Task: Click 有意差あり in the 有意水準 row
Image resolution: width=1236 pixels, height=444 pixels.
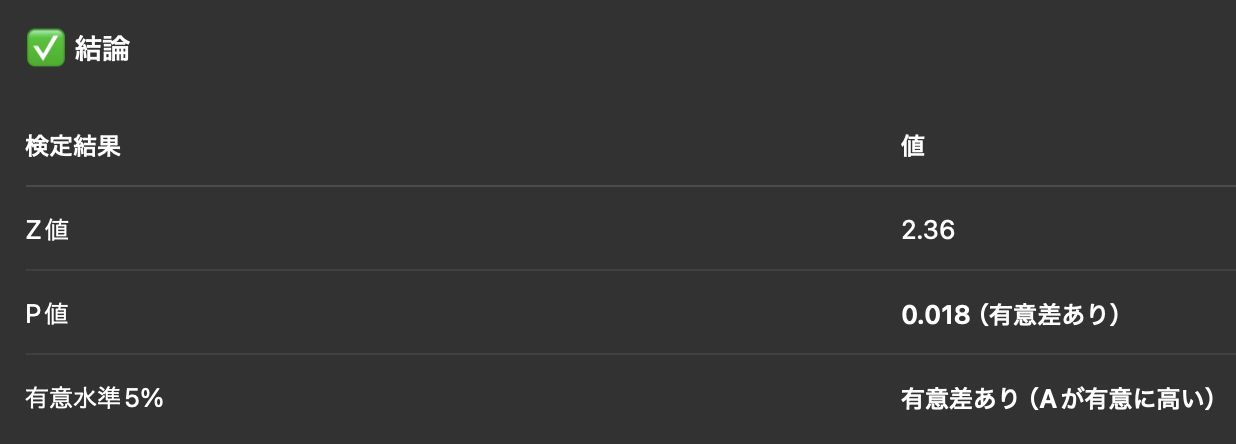Action: 954,399
